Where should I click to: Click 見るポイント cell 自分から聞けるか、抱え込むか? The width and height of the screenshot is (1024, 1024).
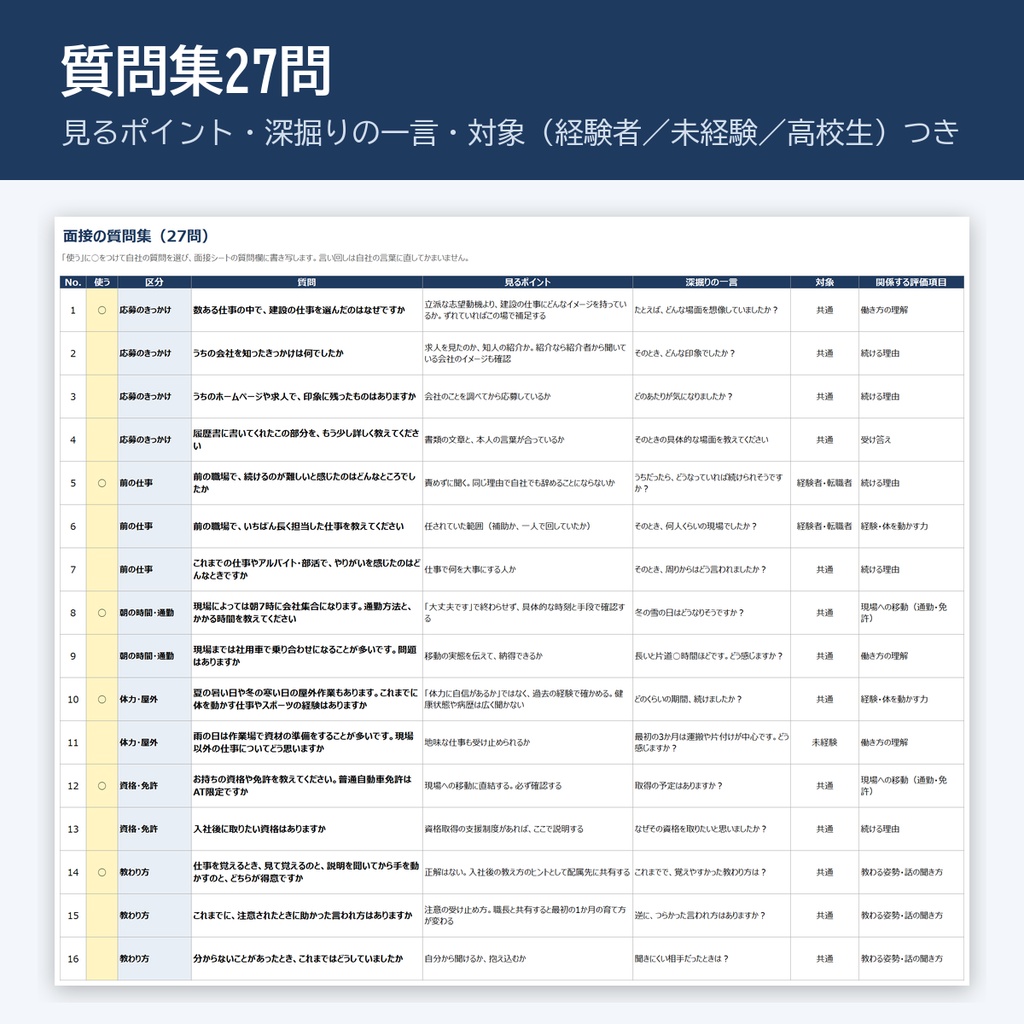[528, 959]
